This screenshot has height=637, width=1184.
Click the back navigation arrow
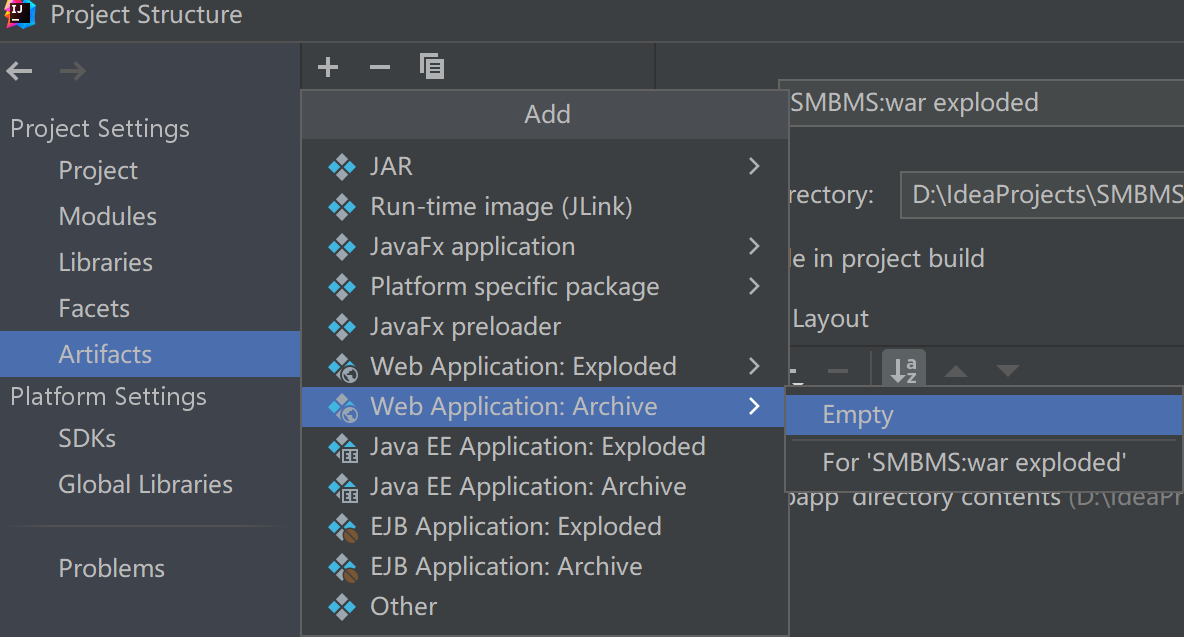[x=20, y=71]
